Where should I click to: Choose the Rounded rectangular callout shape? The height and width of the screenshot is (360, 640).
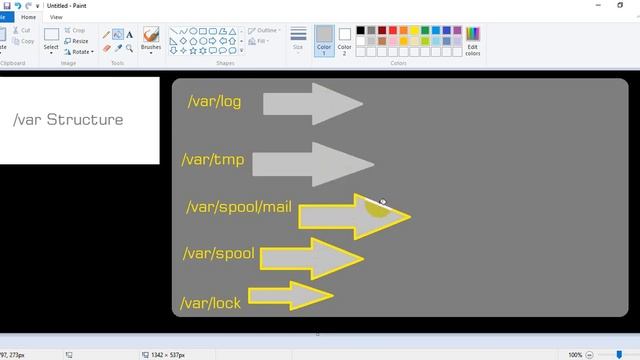click(x=213, y=51)
